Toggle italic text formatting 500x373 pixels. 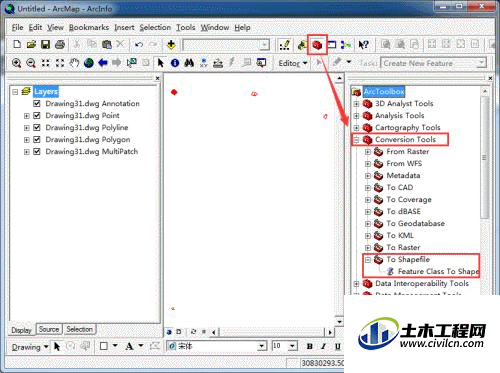click(323, 346)
